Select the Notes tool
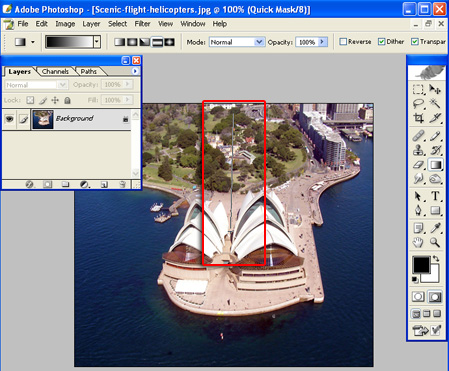The height and width of the screenshot is (371, 449). tap(418, 228)
